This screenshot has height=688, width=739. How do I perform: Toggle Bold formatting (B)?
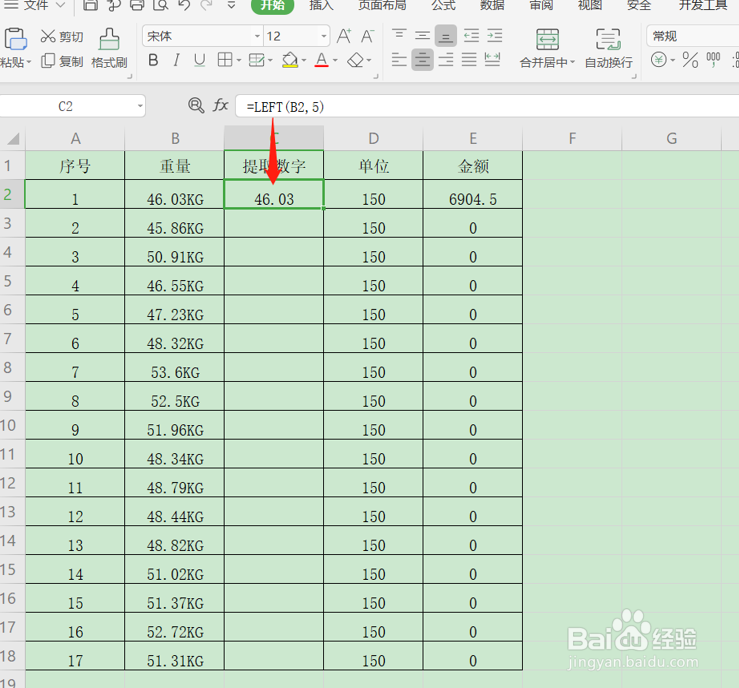point(153,60)
